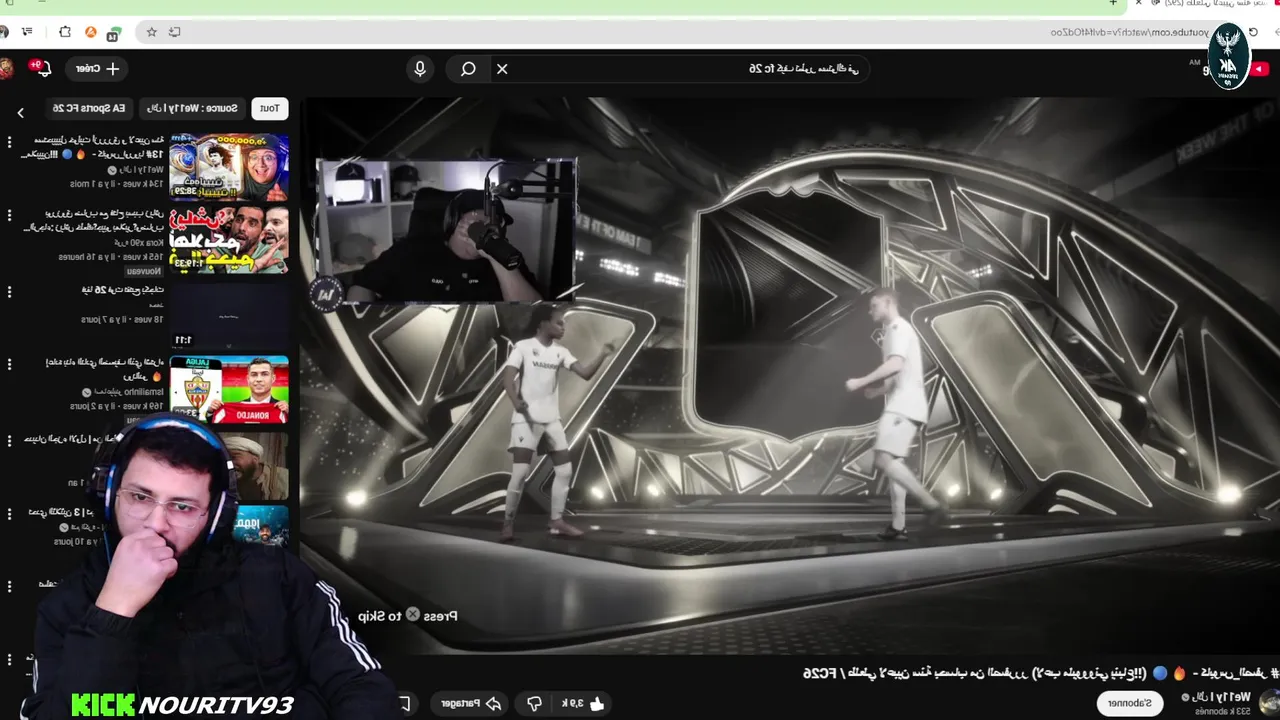
Task: Open a new browser tab with plus
Action: click(1113, 4)
